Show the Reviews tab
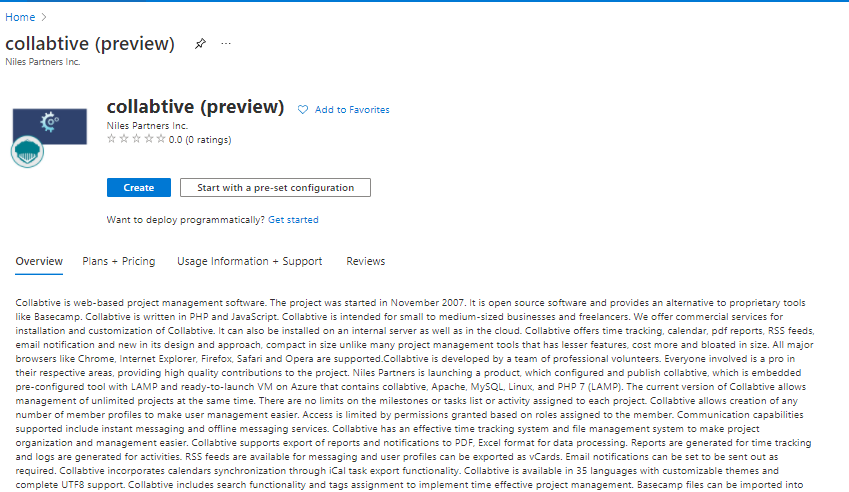849x492 pixels. [365, 261]
